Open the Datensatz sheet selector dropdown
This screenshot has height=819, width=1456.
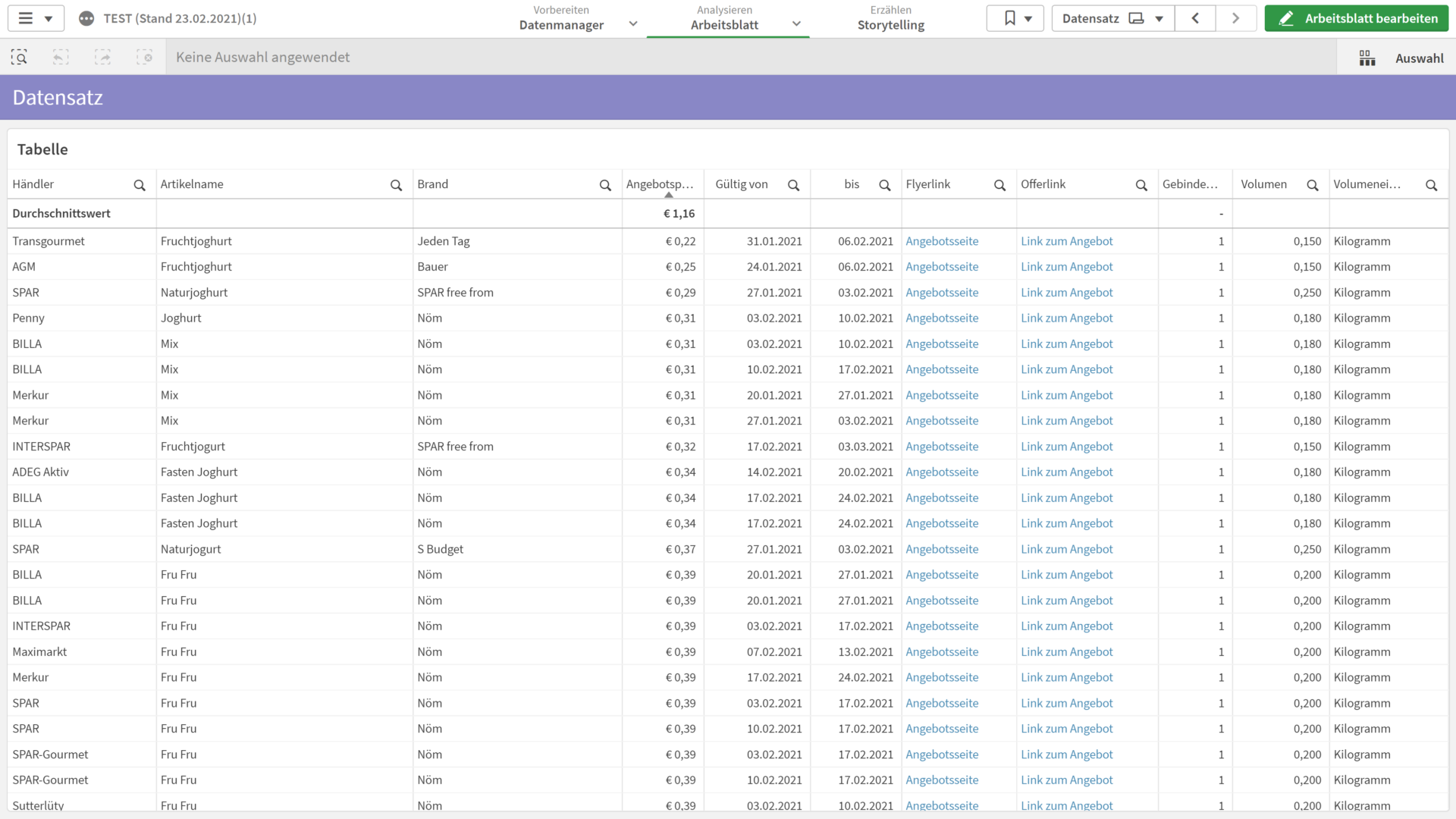pyautogui.click(x=1113, y=18)
